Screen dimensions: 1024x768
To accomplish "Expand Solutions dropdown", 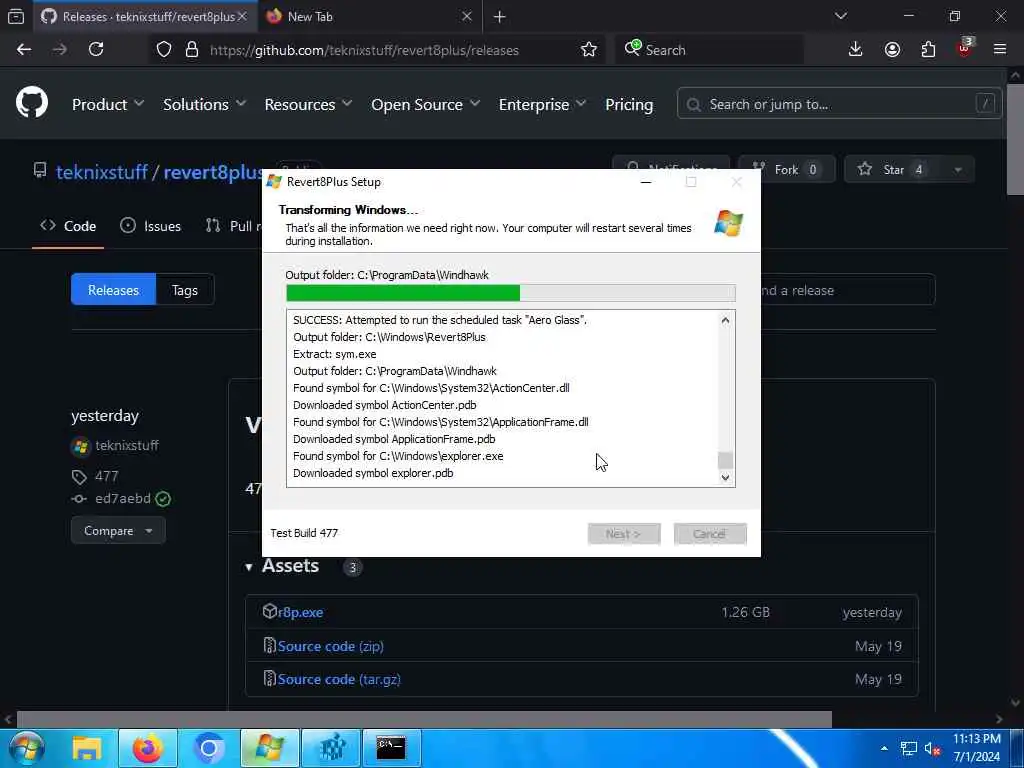I will pos(204,104).
